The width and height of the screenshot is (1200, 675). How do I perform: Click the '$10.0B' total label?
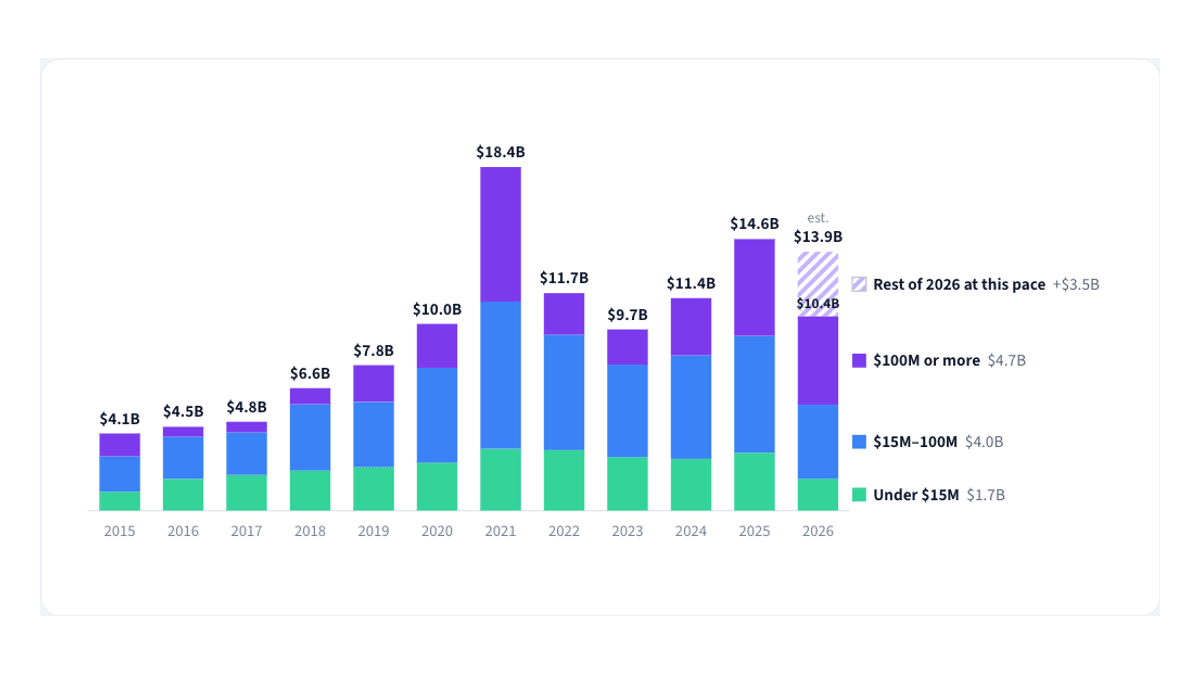(x=437, y=309)
